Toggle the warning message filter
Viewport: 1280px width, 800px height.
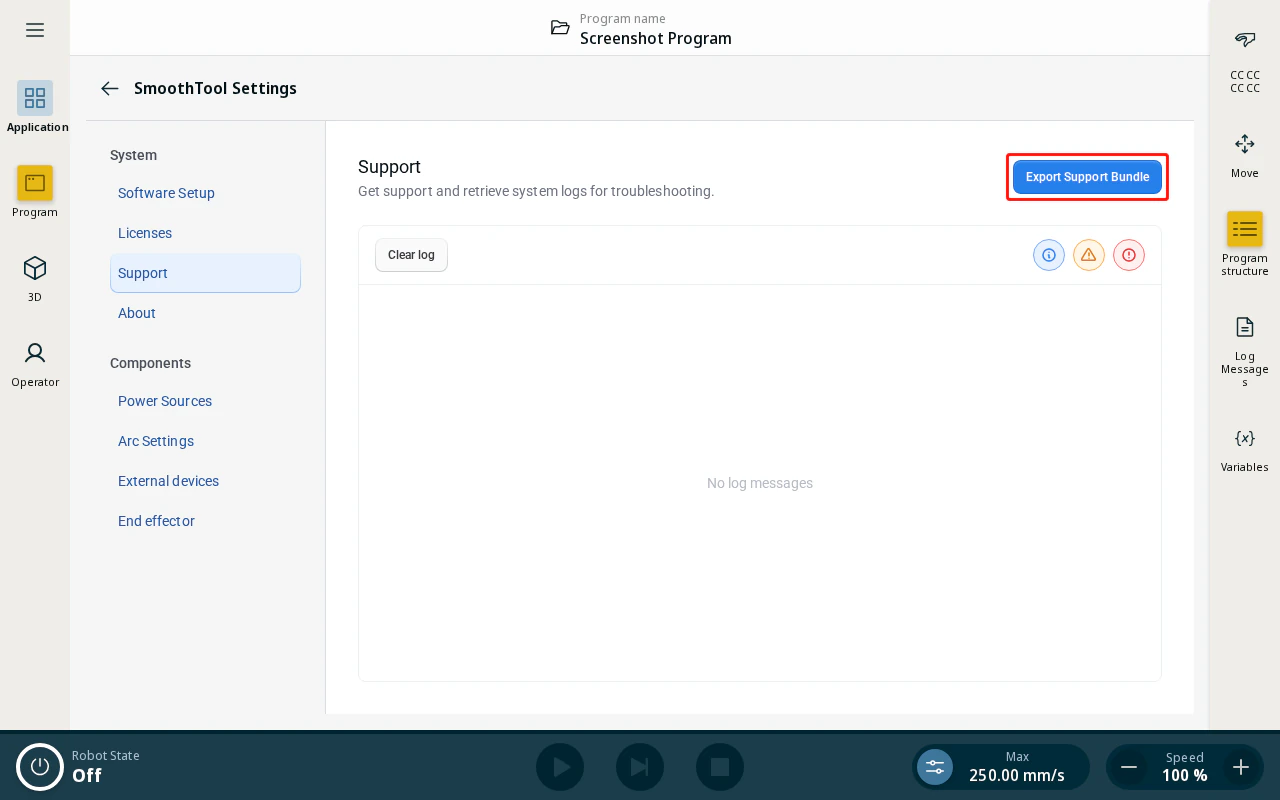(1089, 255)
